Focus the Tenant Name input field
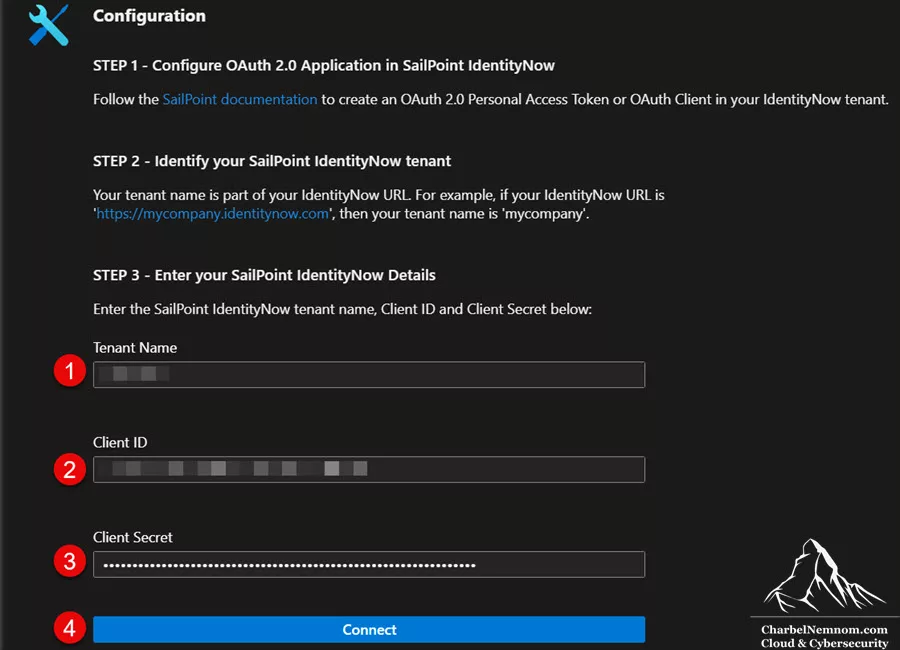Screen dimensions: 900x650 [369, 374]
